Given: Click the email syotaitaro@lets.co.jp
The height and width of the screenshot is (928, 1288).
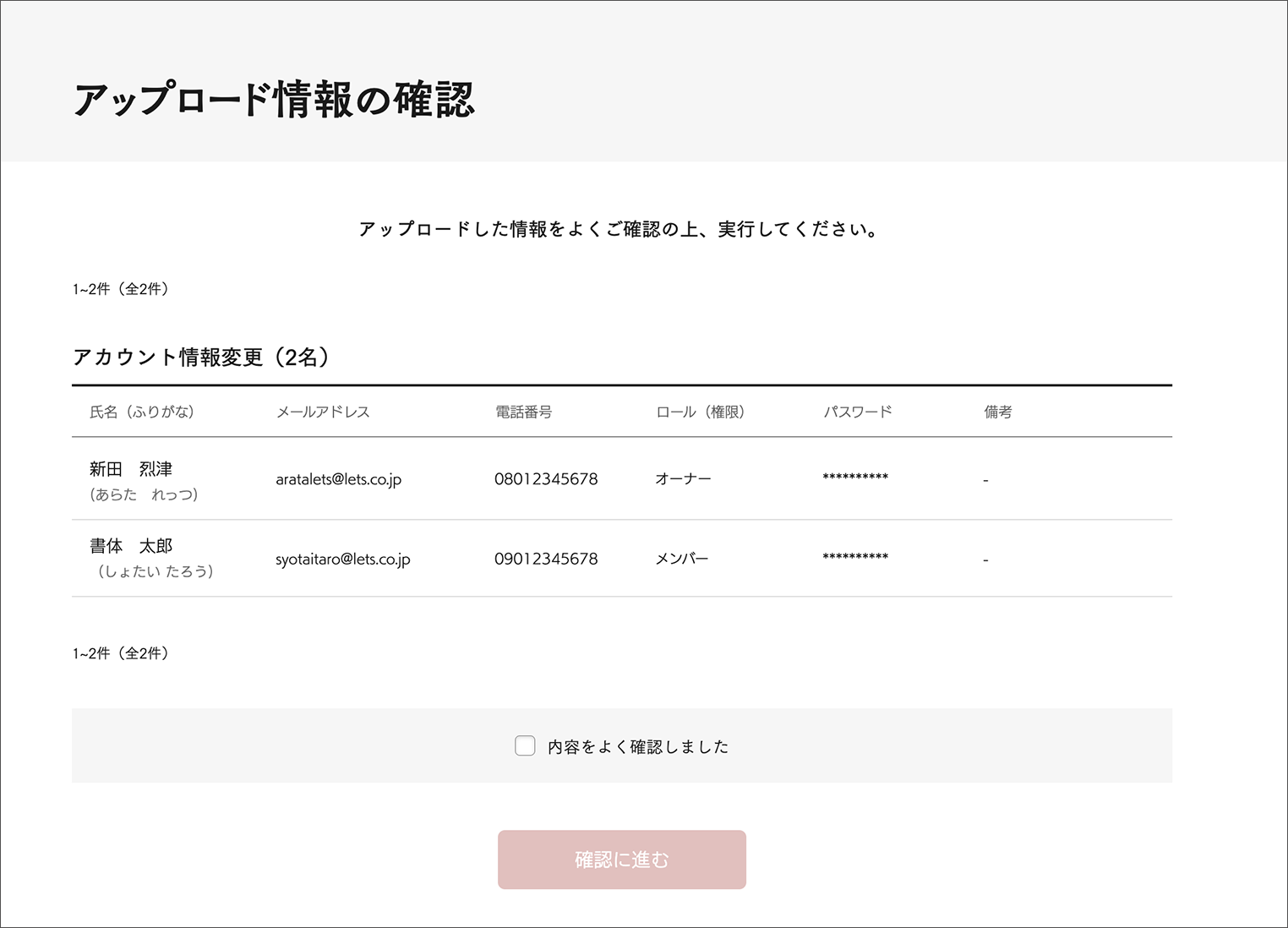Looking at the screenshot, I should [x=342, y=560].
